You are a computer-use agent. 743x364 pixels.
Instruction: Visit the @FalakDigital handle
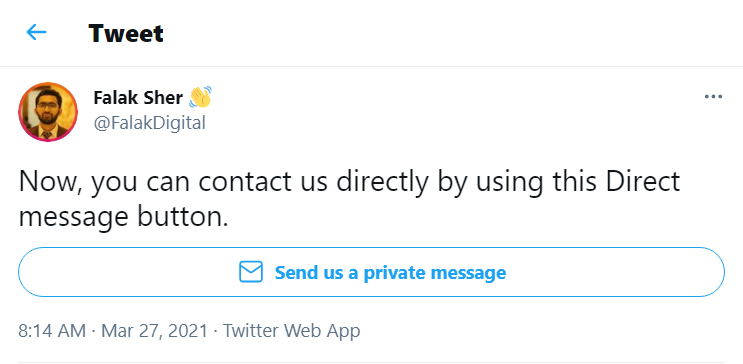[149, 123]
